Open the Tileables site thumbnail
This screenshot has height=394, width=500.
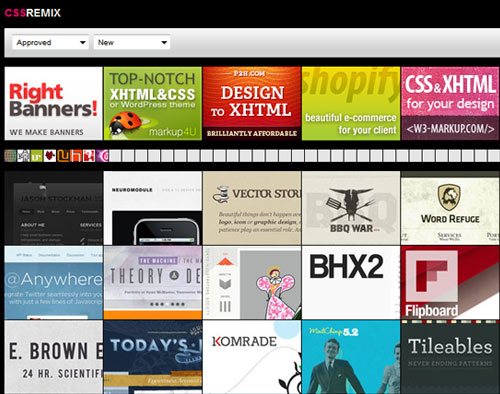450,357
